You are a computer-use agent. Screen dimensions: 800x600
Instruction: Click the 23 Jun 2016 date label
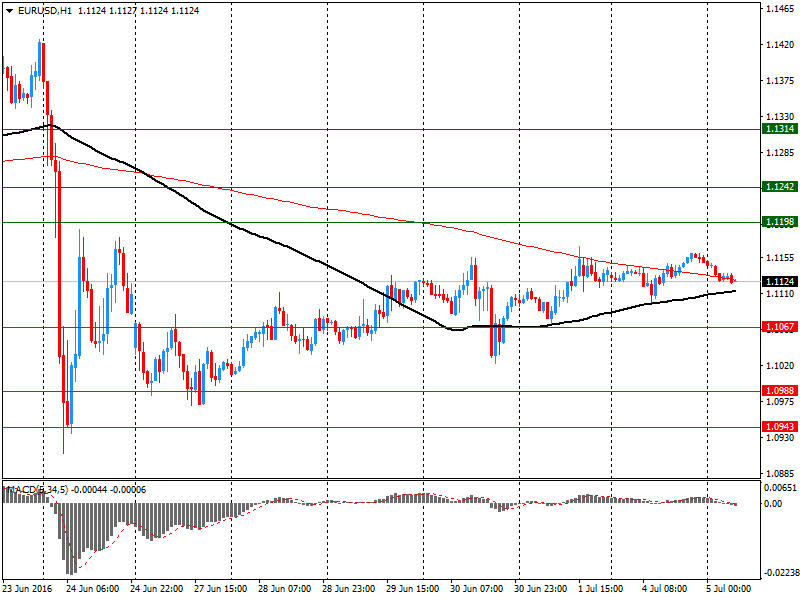pos(27,588)
